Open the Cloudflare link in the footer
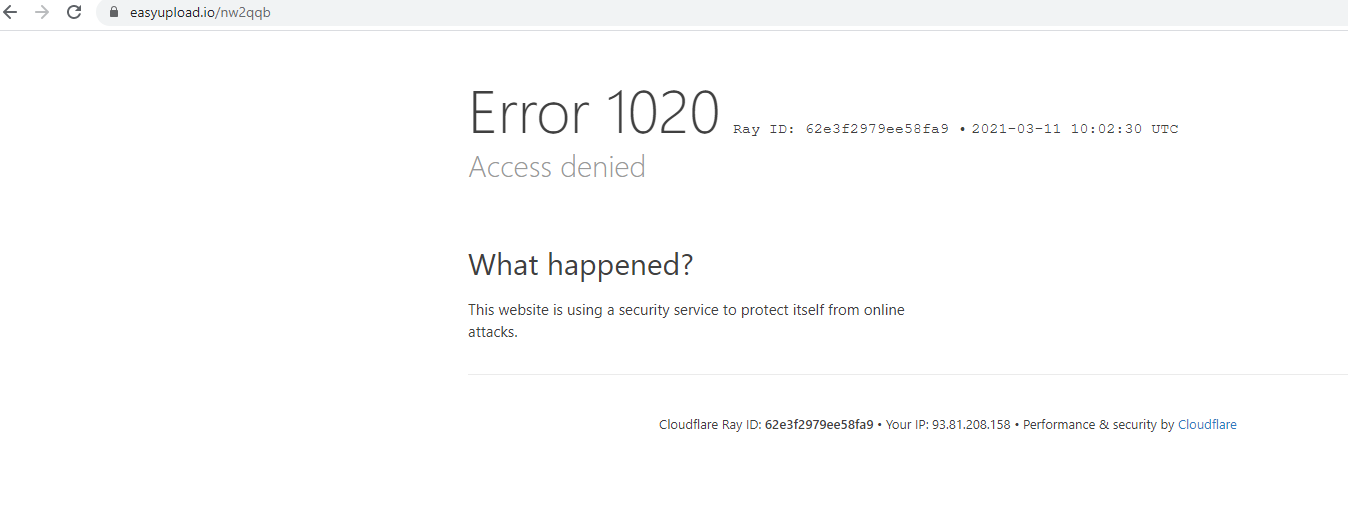Image resolution: width=1348 pixels, height=511 pixels. coord(1207,425)
